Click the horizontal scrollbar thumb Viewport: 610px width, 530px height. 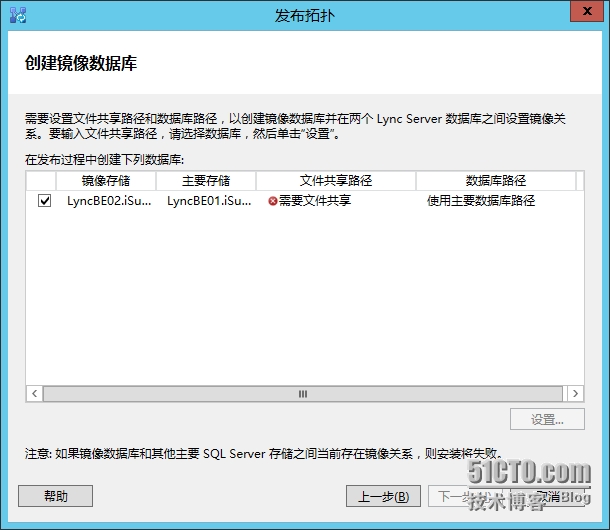click(x=303, y=393)
